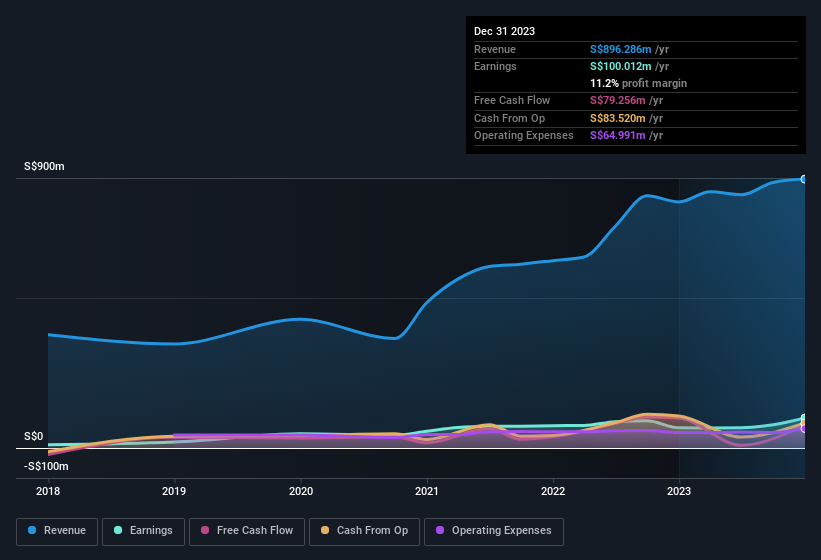
Task: Toggle the Revenue legend button
Action: tap(57, 531)
